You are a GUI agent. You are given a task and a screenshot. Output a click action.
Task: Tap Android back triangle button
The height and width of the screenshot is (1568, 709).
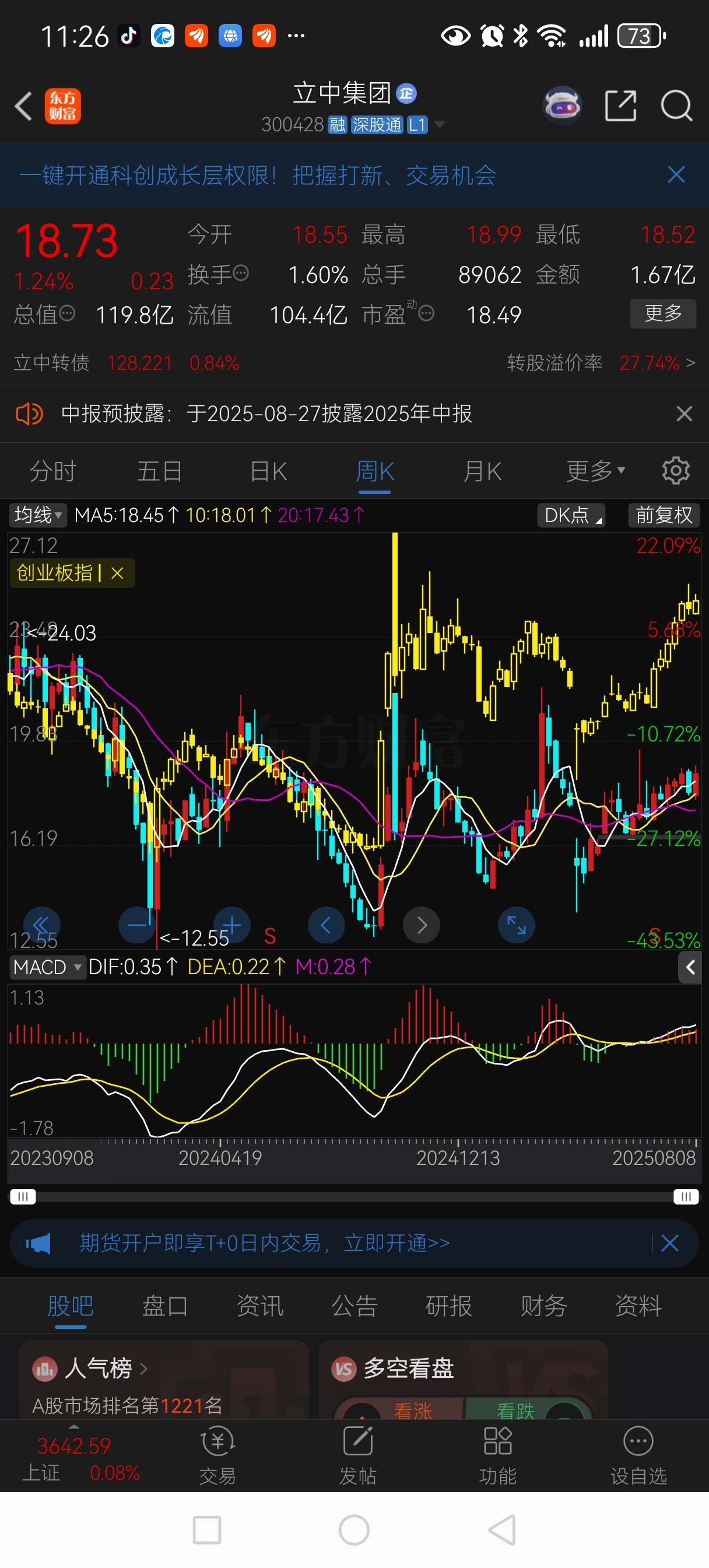[x=503, y=1530]
